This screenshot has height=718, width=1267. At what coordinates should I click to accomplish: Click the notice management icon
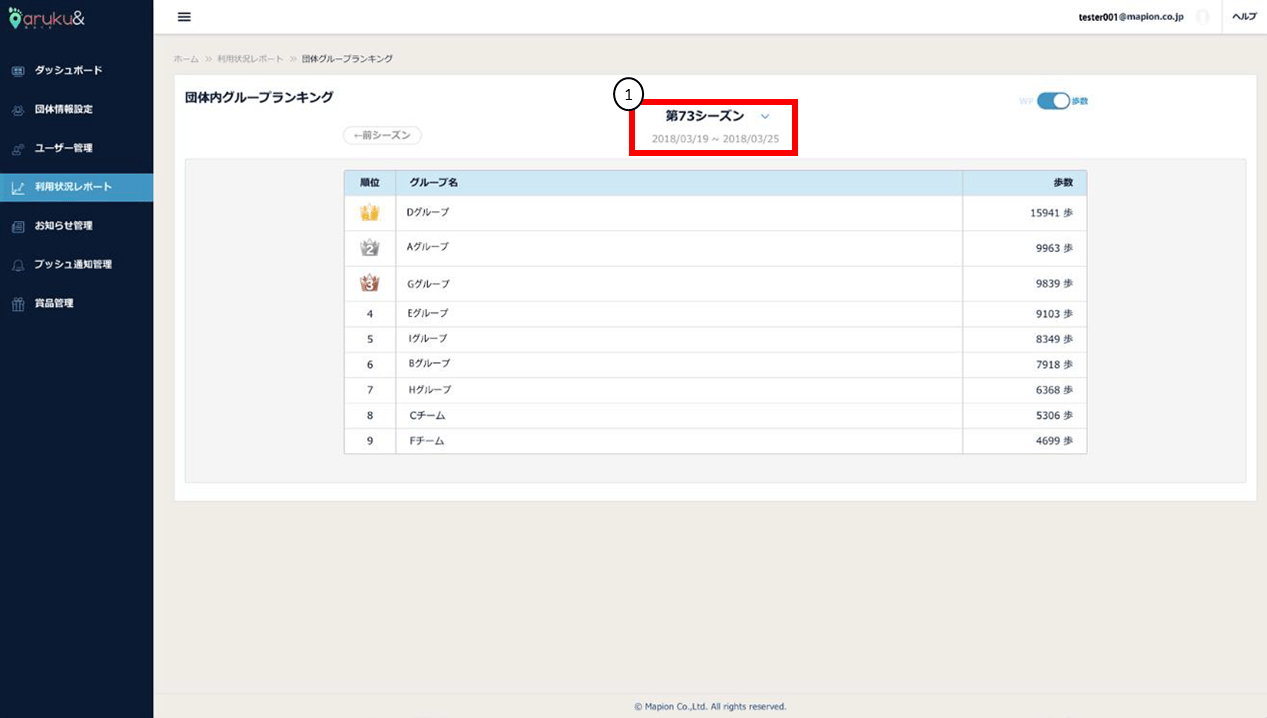(x=17, y=226)
